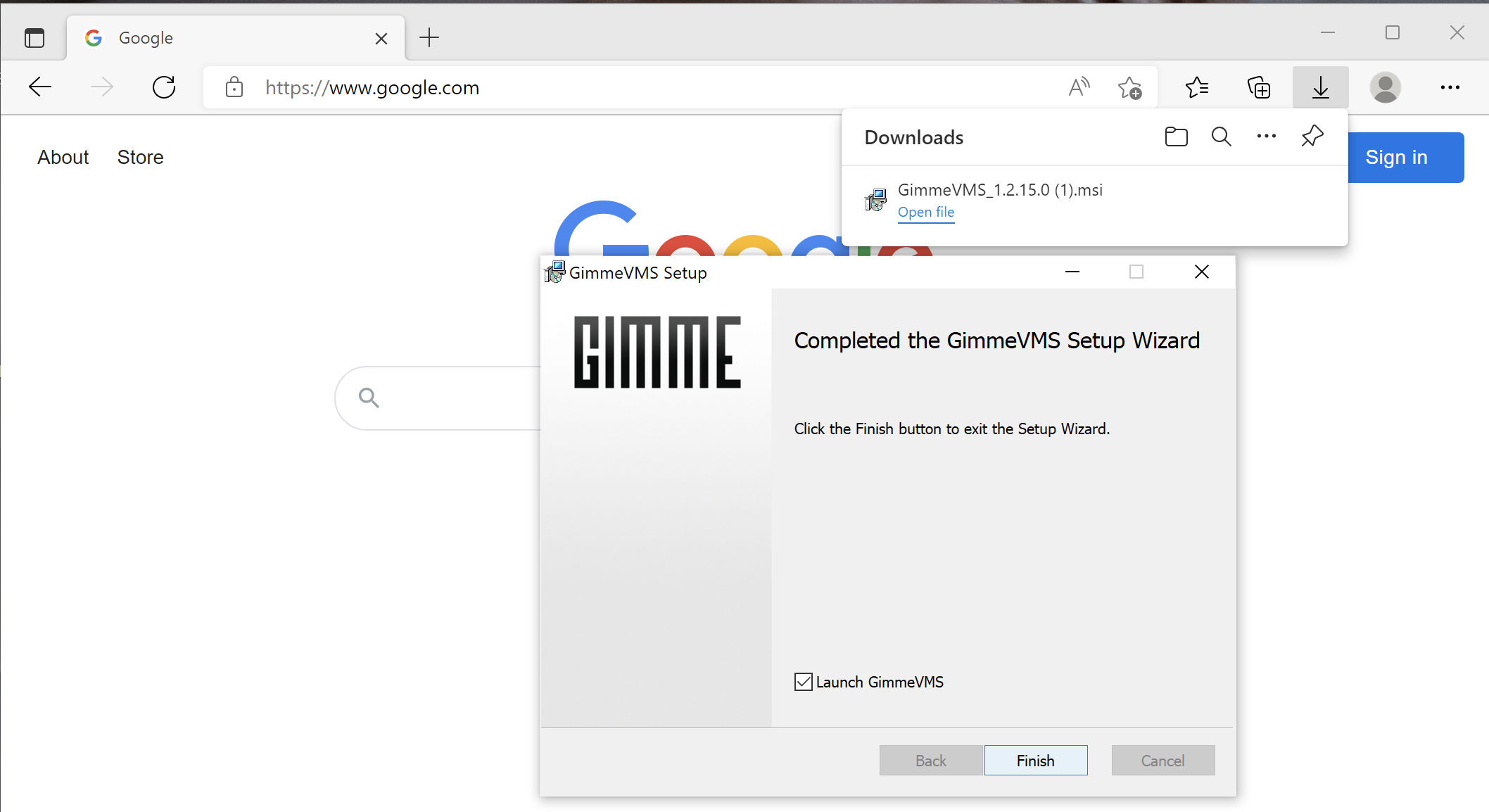Click the forward navigation arrow
The image size is (1489, 812).
tap(102, 87)
